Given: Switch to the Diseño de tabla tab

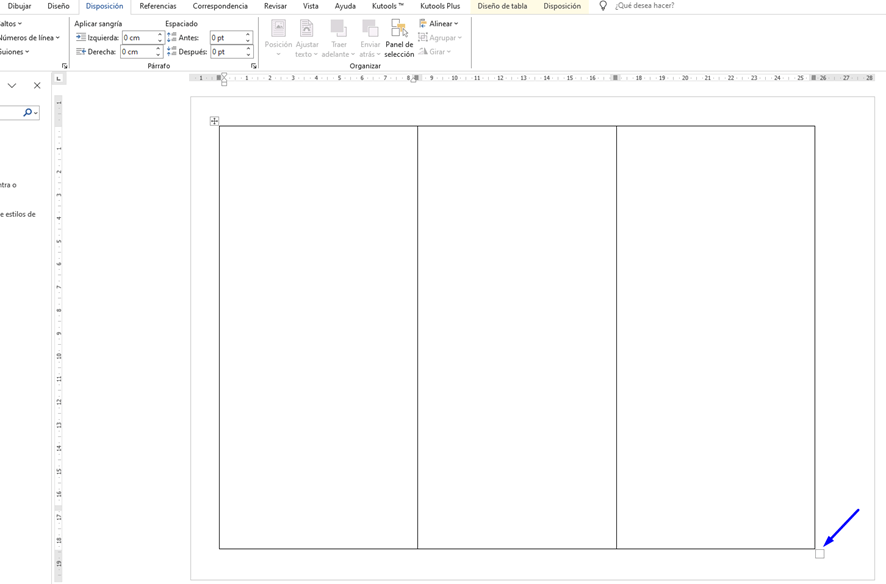Looking at the screenshot, I should (x=502, y=6).
